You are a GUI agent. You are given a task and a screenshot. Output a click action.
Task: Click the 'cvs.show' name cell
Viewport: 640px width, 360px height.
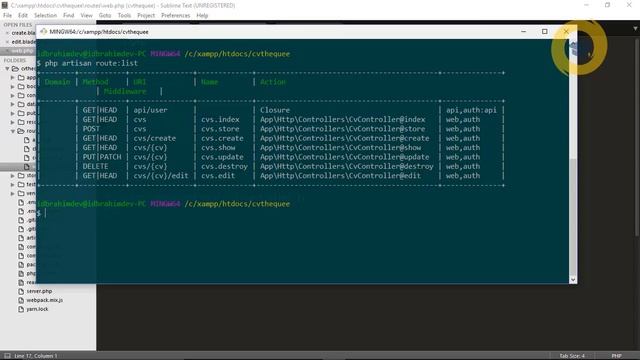(x=218, y=148)
